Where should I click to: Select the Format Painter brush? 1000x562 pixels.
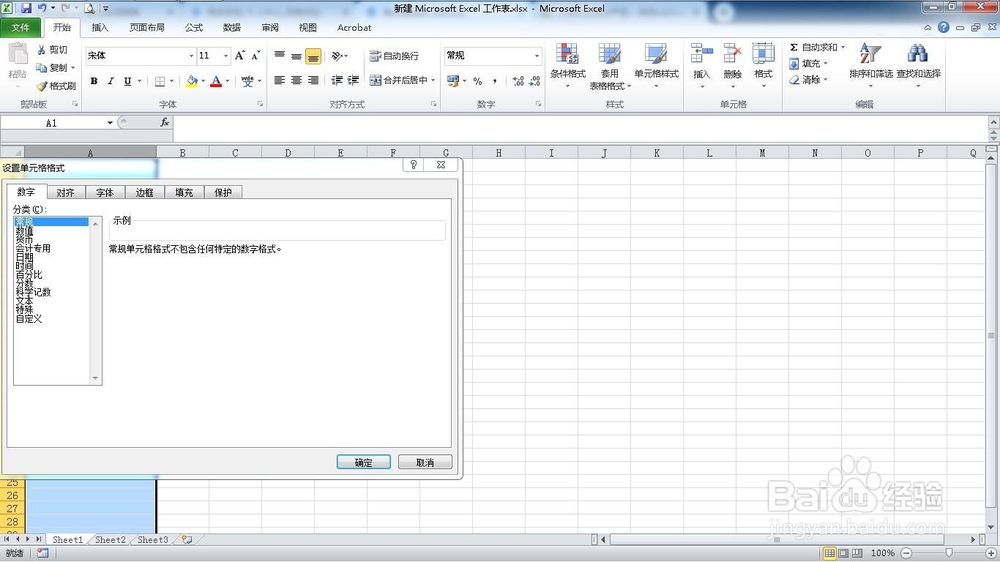click(42, 85)
